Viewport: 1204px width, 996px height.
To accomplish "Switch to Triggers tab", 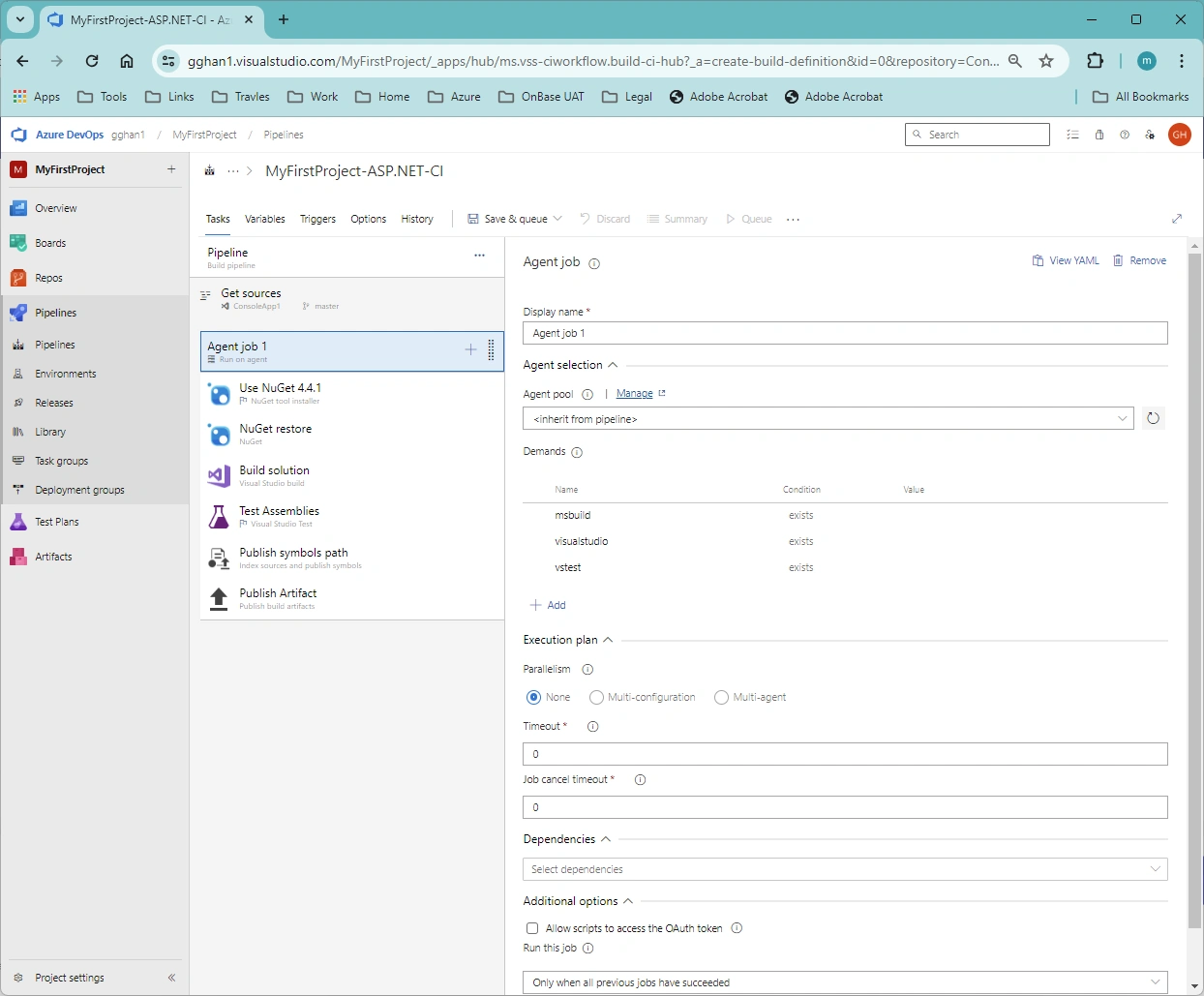I will pos(317,219).
